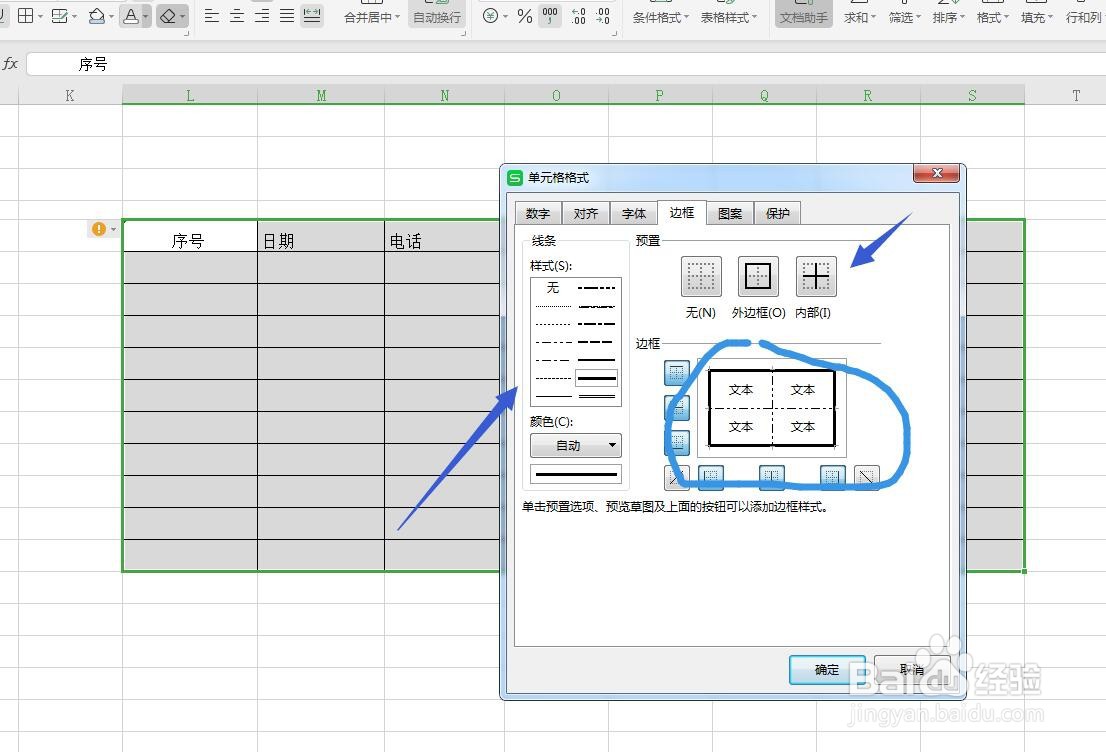This screenshot has width=1106, height=752.
Task: Click the 确定 confirm button
Action: tap(826, 670)
